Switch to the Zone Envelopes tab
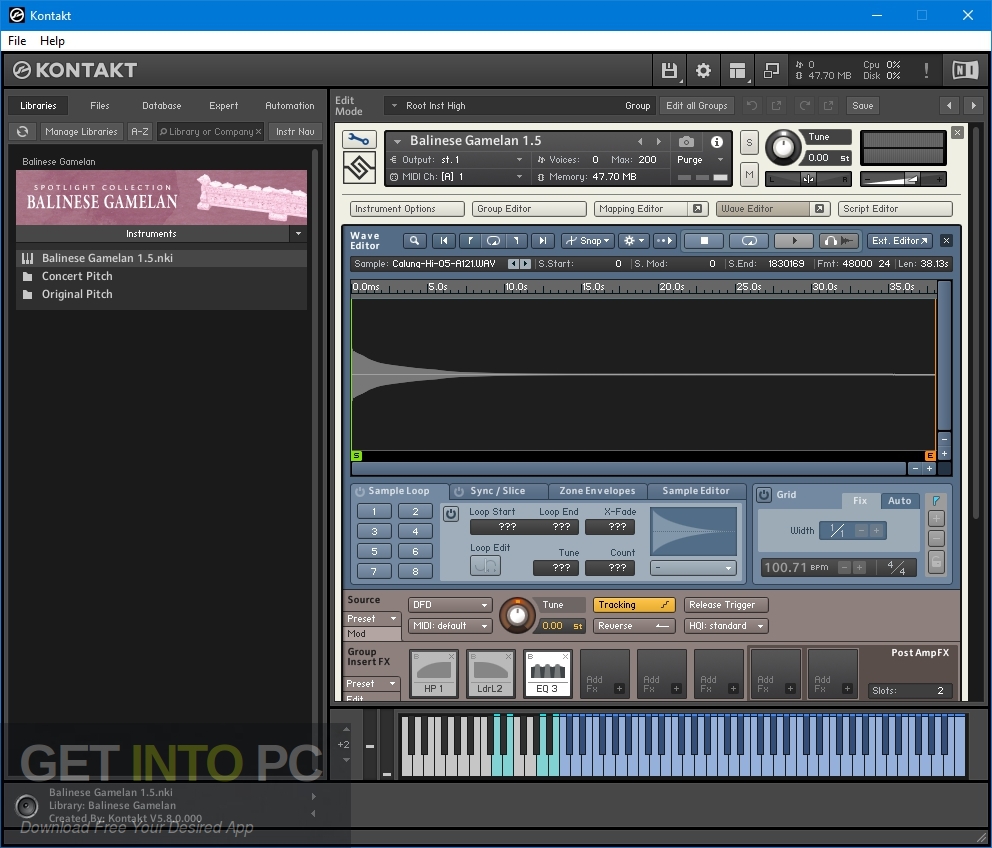Viewport: 992px width, 848px height. click(597, 491)
